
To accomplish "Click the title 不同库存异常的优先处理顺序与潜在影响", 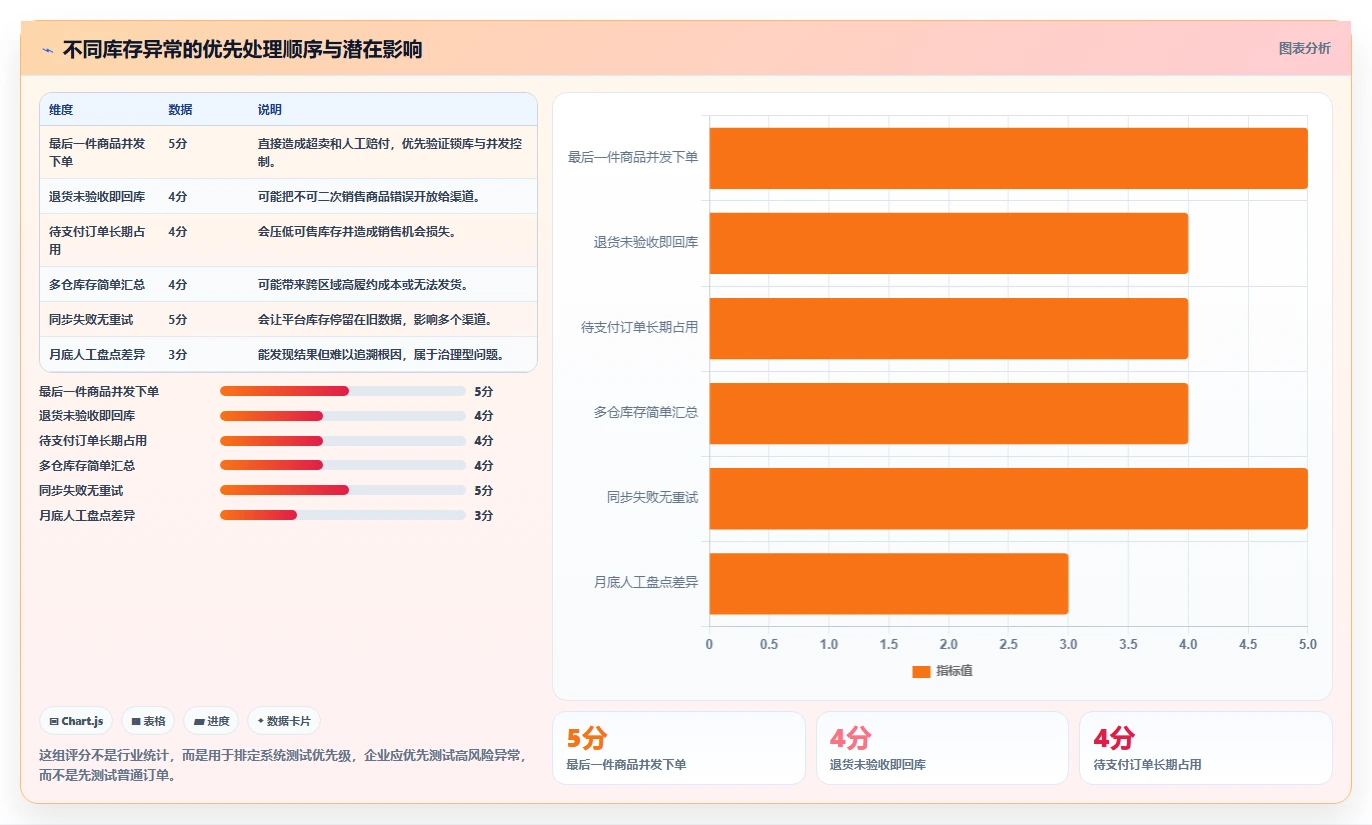I will (242, 49).
